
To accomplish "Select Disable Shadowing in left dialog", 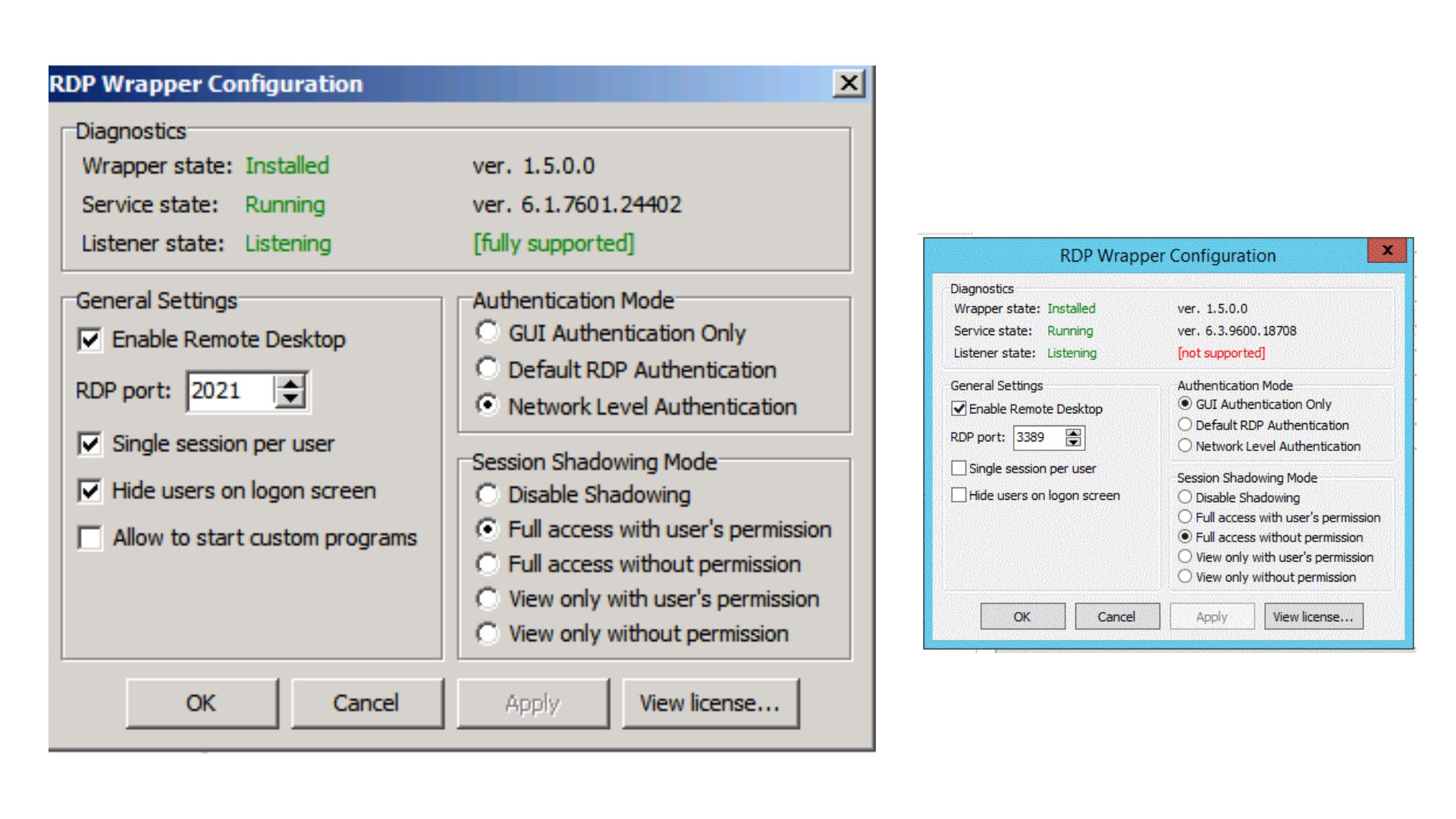I will pos(486,494).
